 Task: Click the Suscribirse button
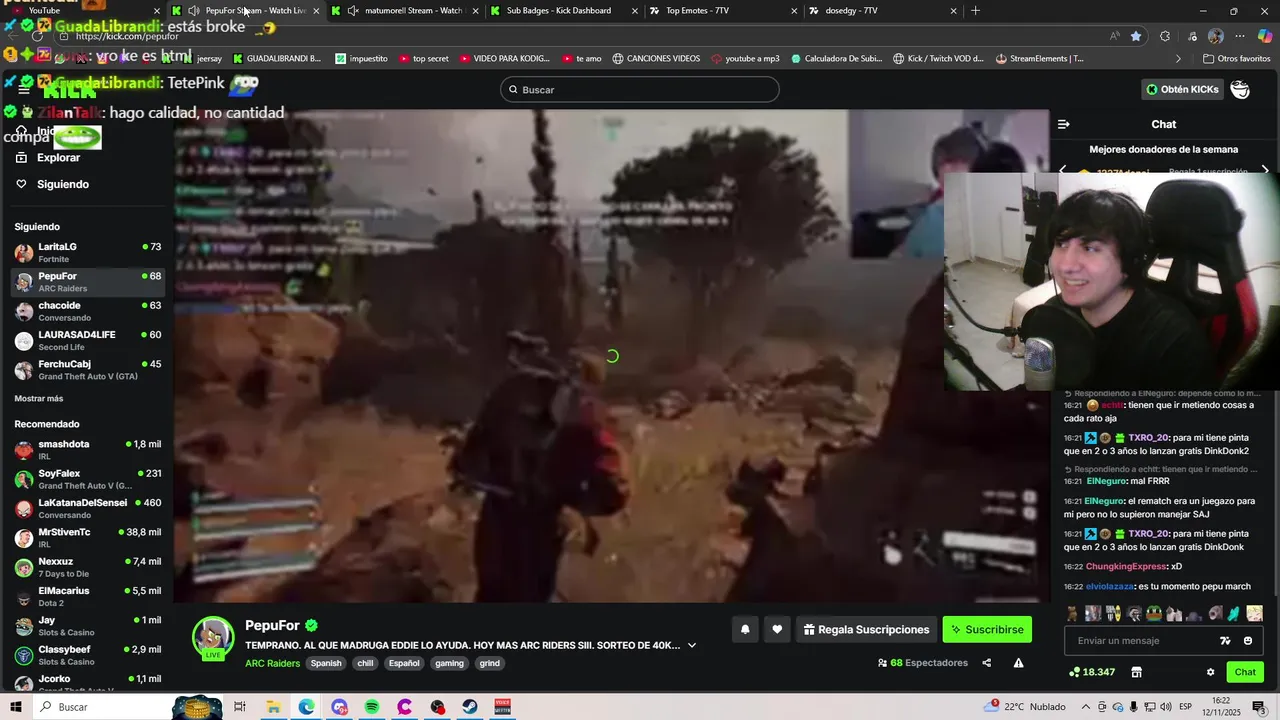click(987, 629)
